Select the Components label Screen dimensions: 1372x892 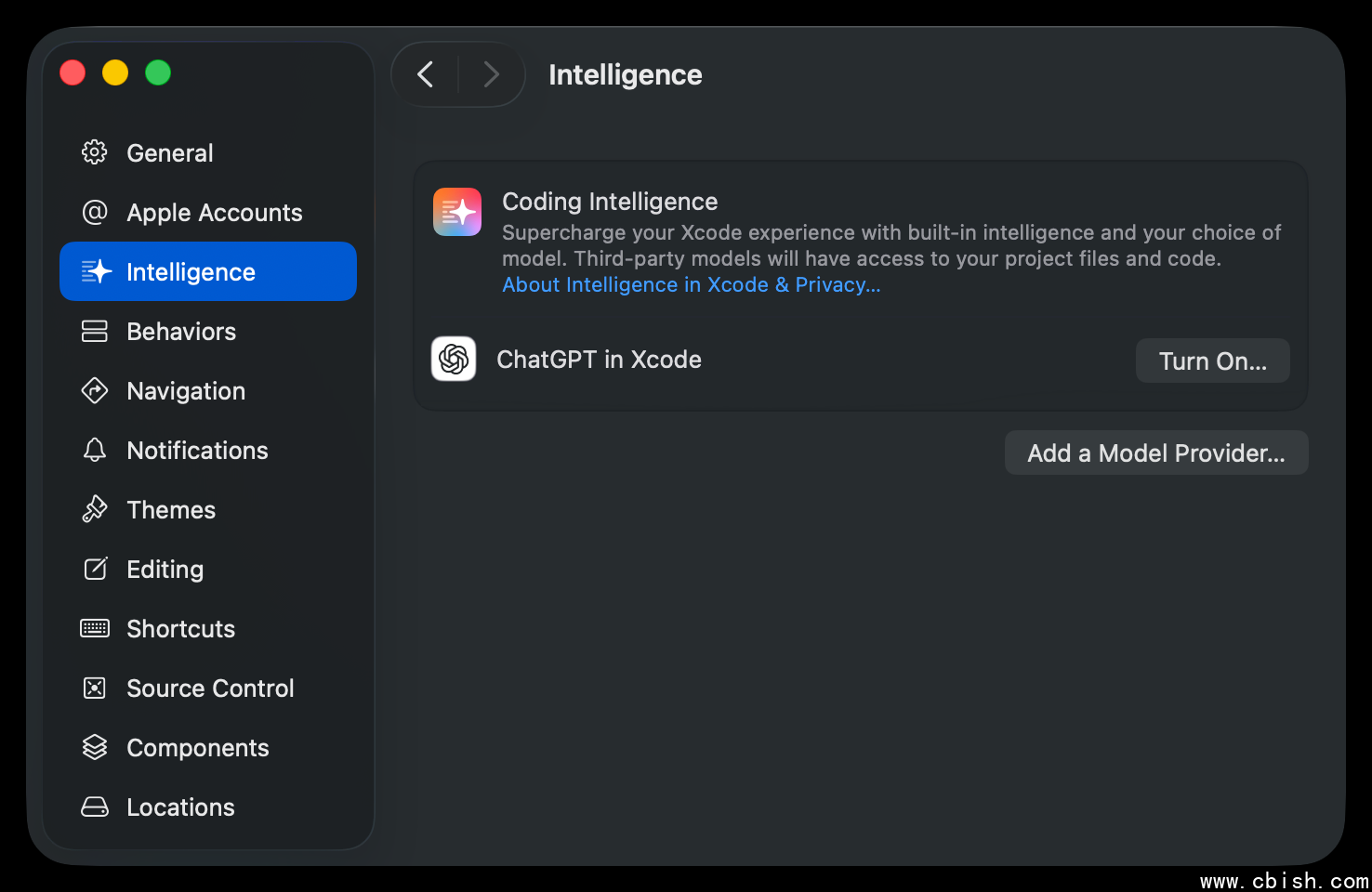pyautogui.click(x=198, y=748)
